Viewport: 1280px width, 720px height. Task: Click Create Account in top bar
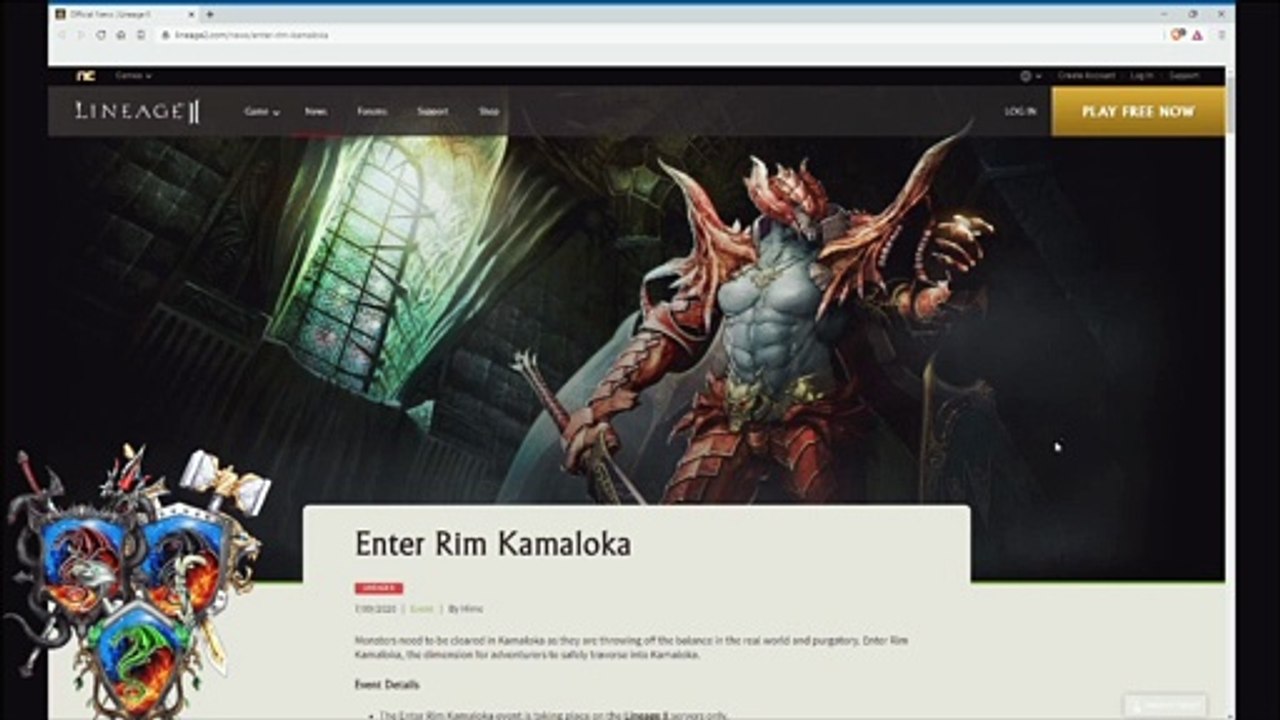(1086, 75)
